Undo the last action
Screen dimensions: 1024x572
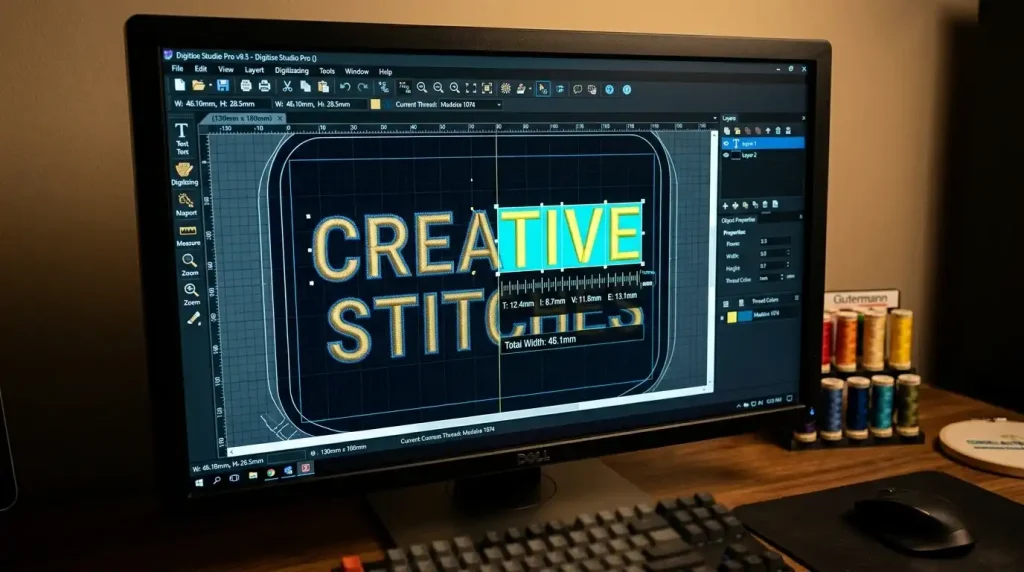coord(345,87)
